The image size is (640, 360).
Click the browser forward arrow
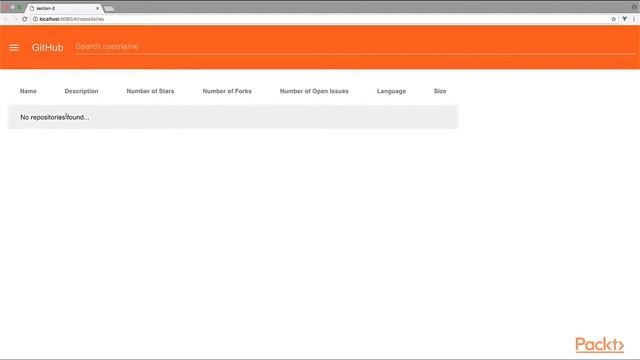click(x=15, y=19)
